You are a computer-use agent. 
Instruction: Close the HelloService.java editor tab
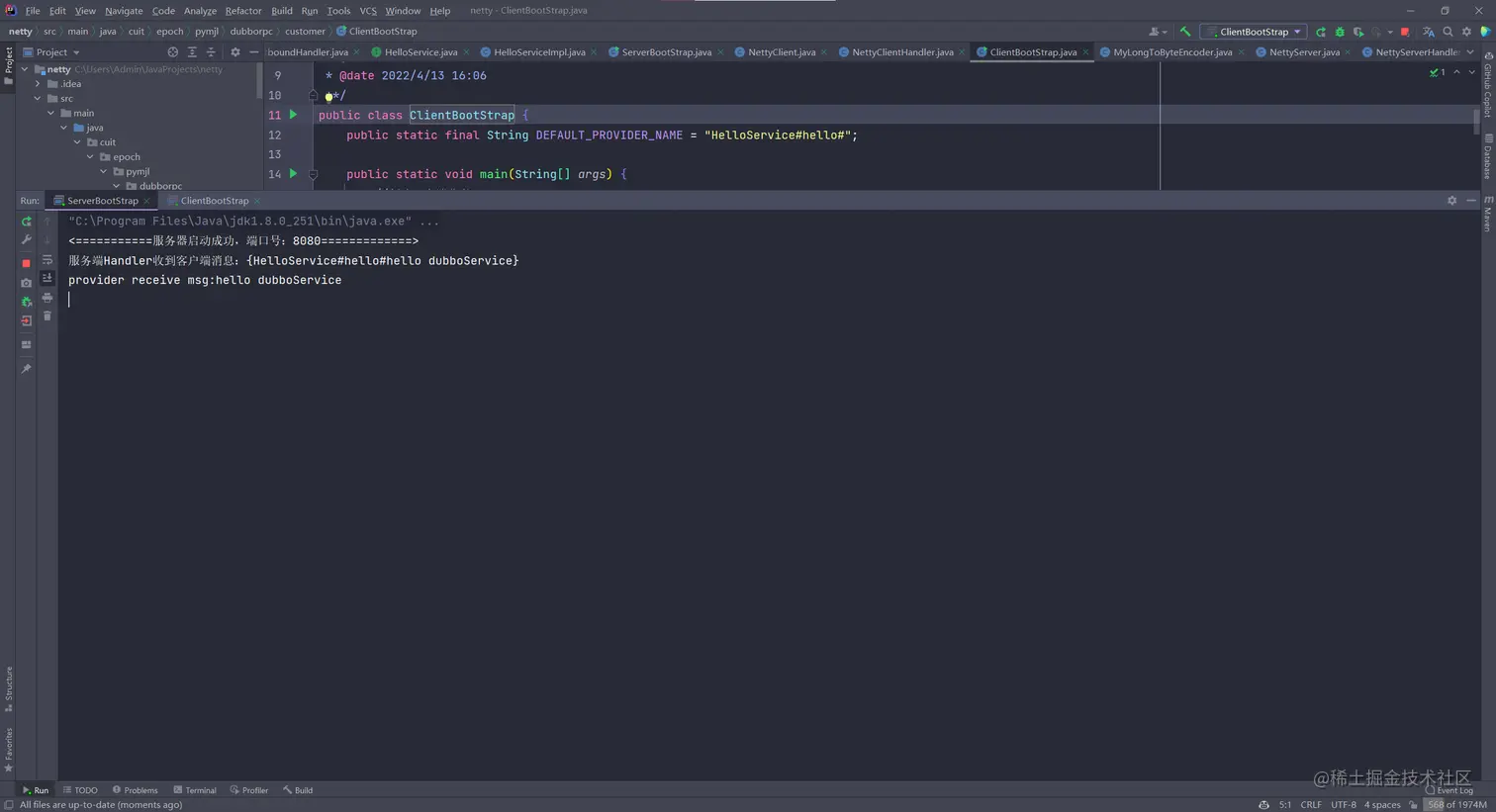tap(467, 52)
